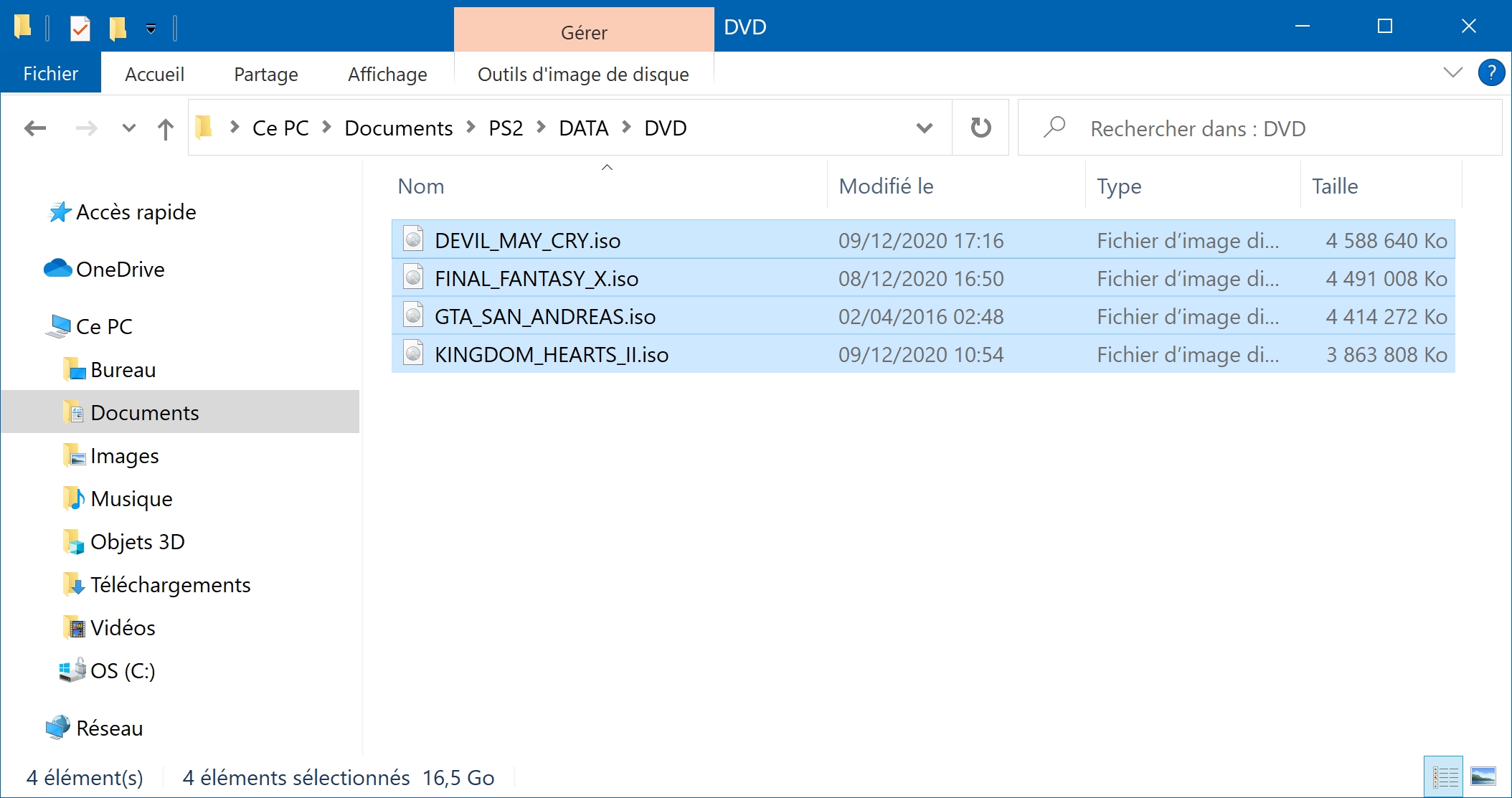Click the 3 863 808 Ko size cell
Viewport: 1512px width, 798px height.
click(x=1386, y=354)
